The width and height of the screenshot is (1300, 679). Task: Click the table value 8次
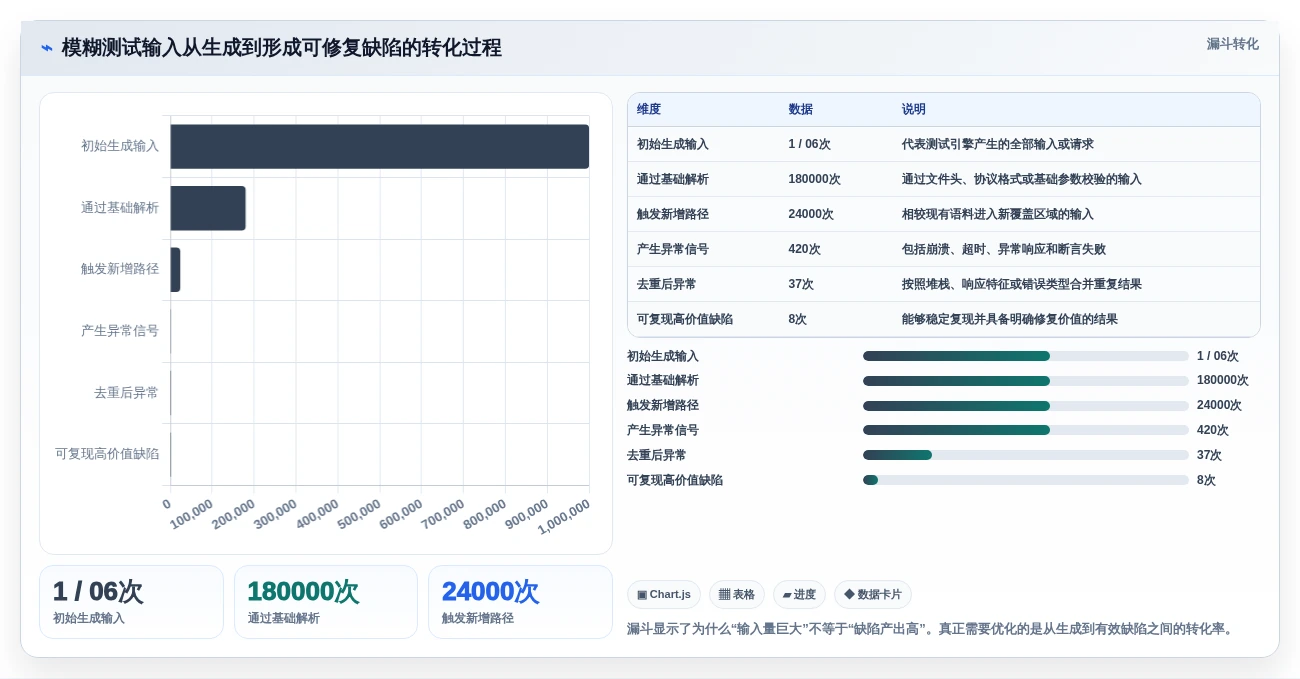(x=798, y=319)
